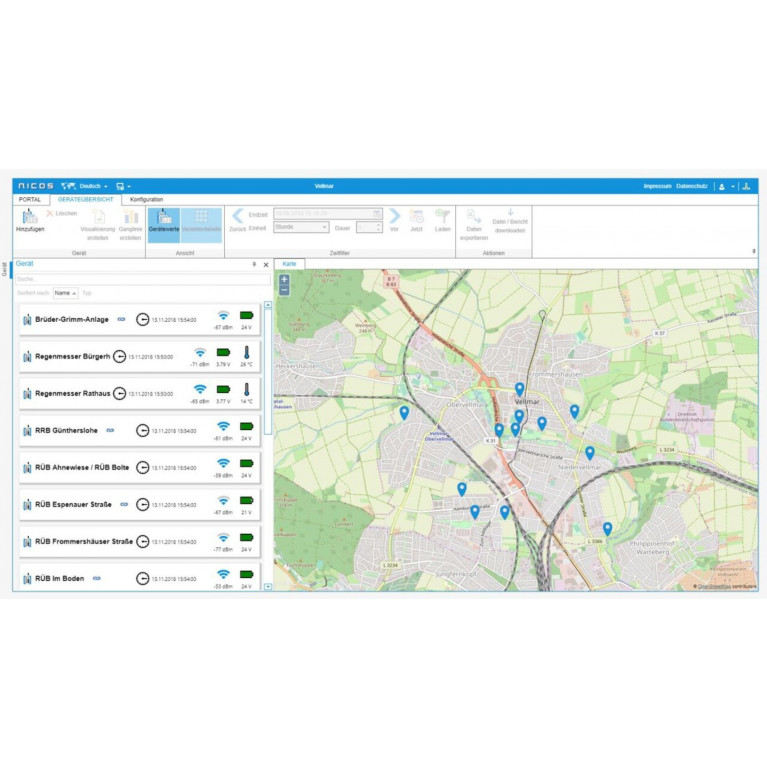The height and width of the screenshot is (767, 767).
Task: Open the Einheit Stunde dropdown
Action: [301, 227]
